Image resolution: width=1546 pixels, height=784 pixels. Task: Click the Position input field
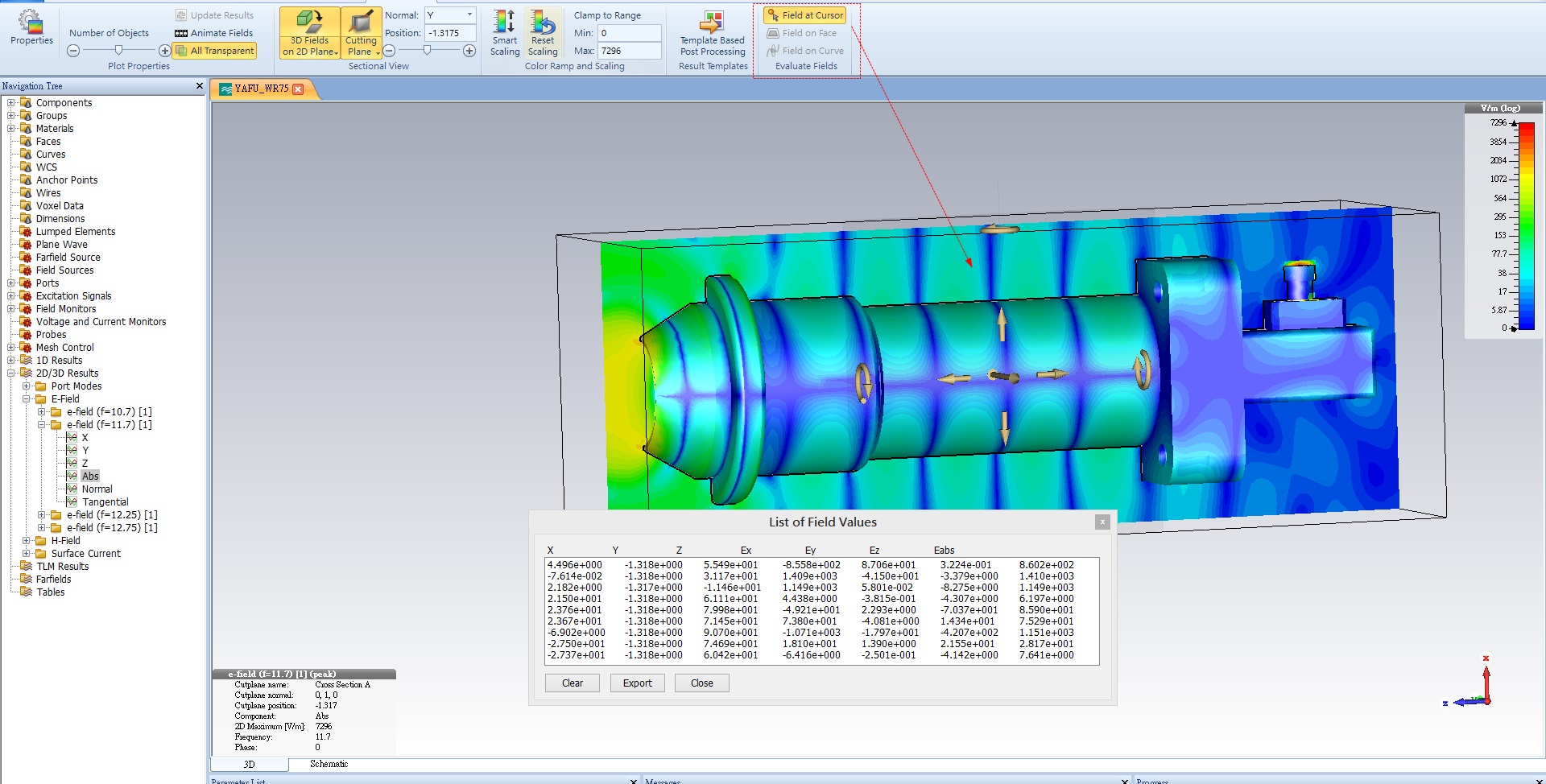coord(450,33)
